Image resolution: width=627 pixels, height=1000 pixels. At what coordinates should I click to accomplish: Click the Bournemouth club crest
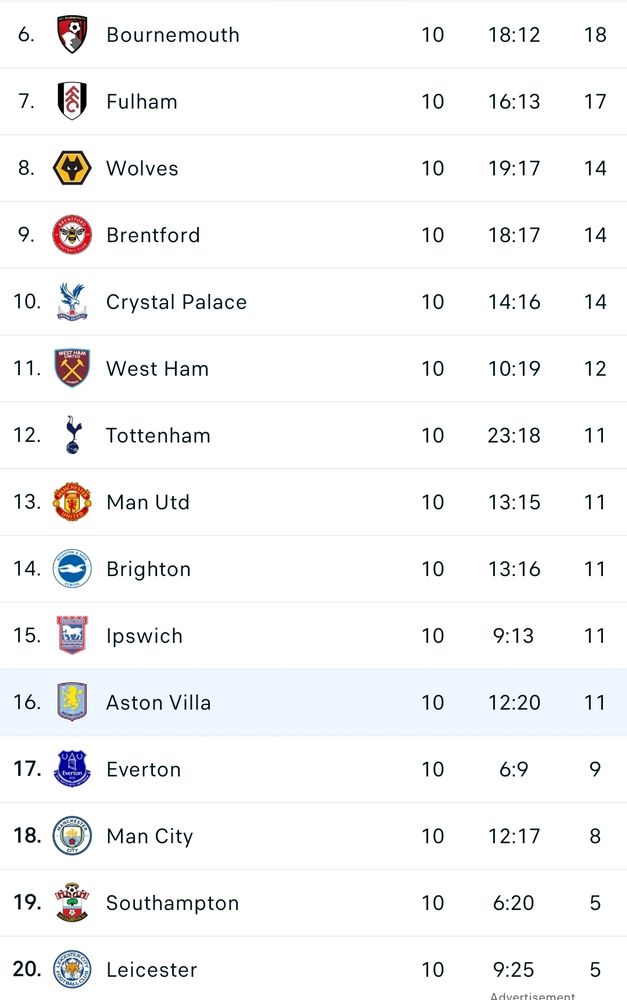point(72,34)
